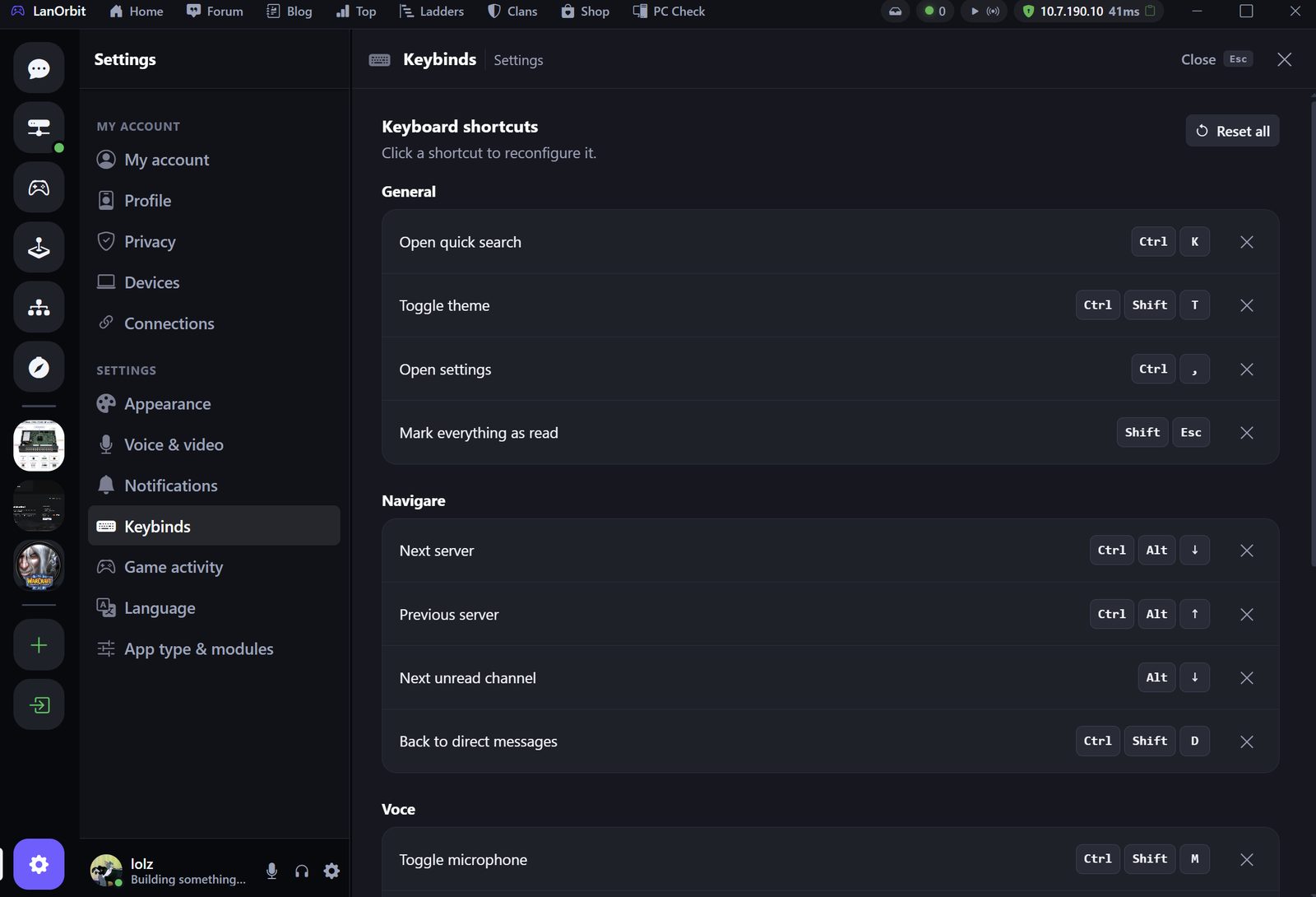Click the Reset all button

point(1232,131)
